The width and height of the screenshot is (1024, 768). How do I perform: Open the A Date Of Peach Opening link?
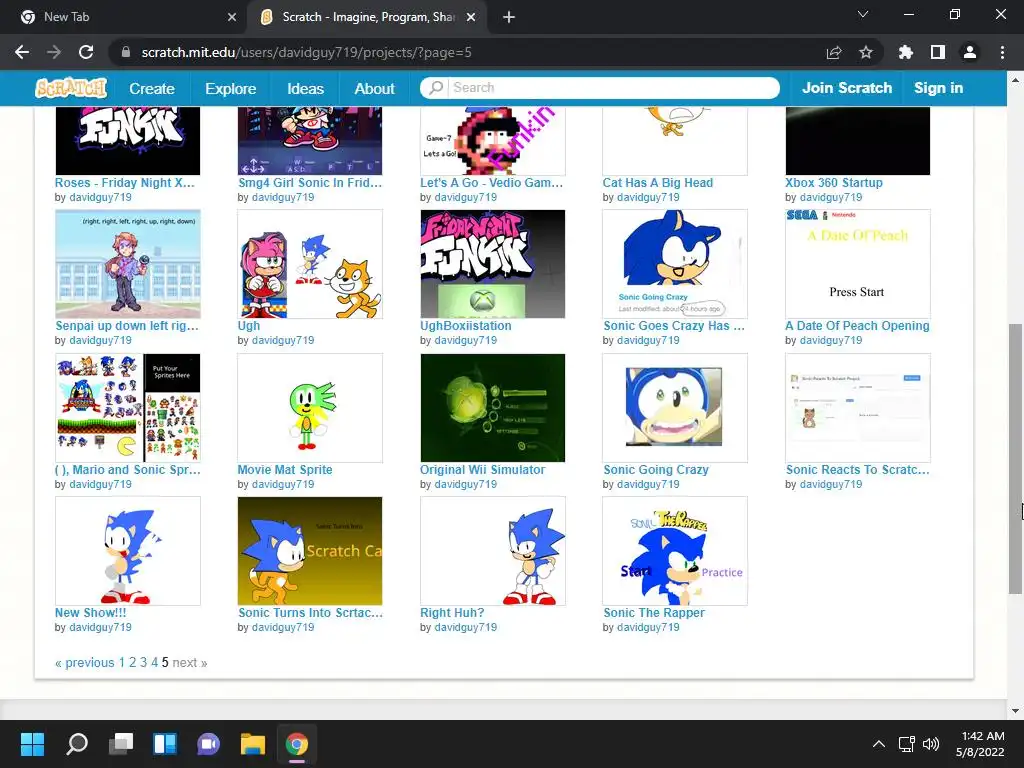click(857, 325)
